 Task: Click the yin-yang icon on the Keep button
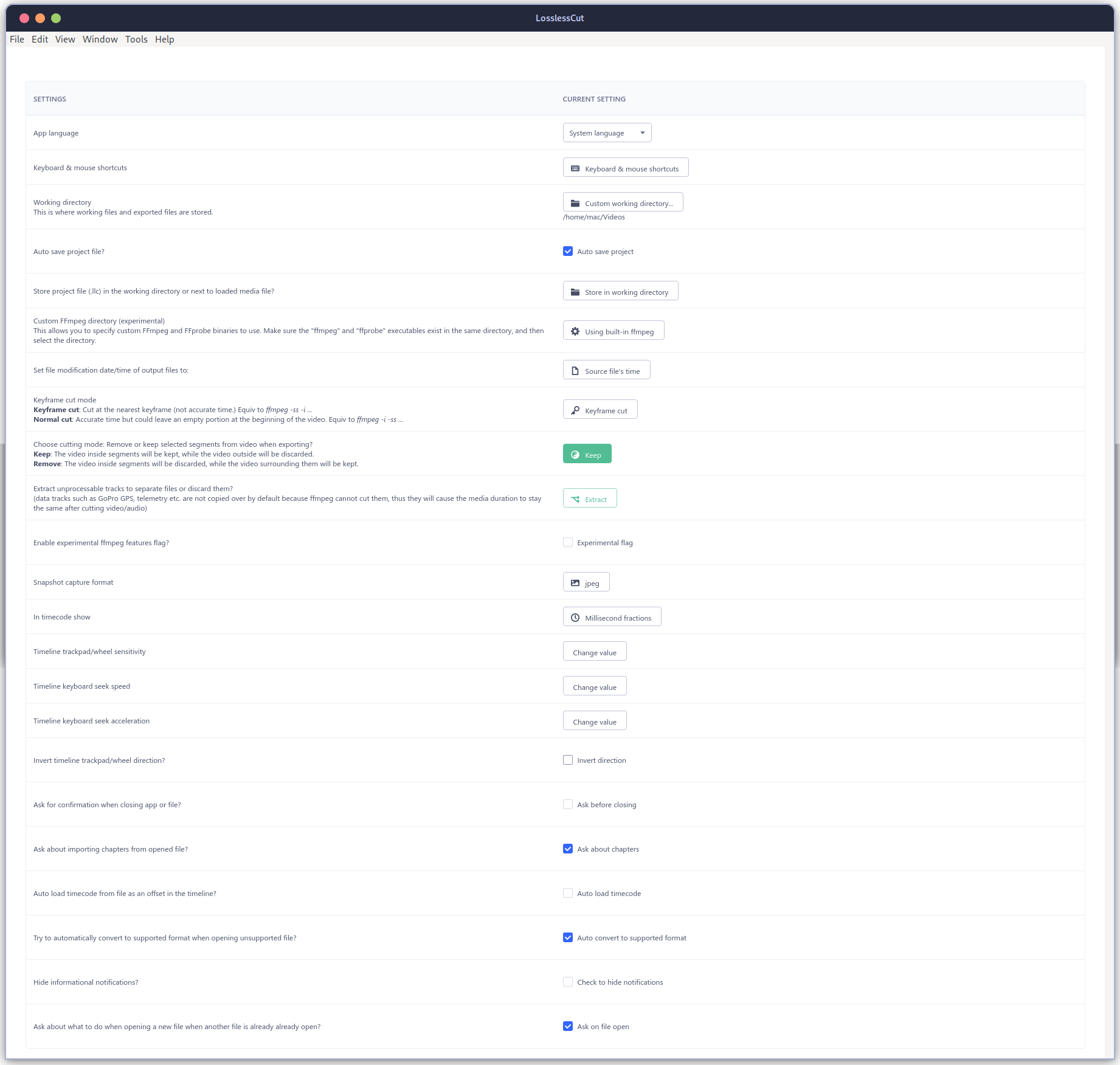575,455
